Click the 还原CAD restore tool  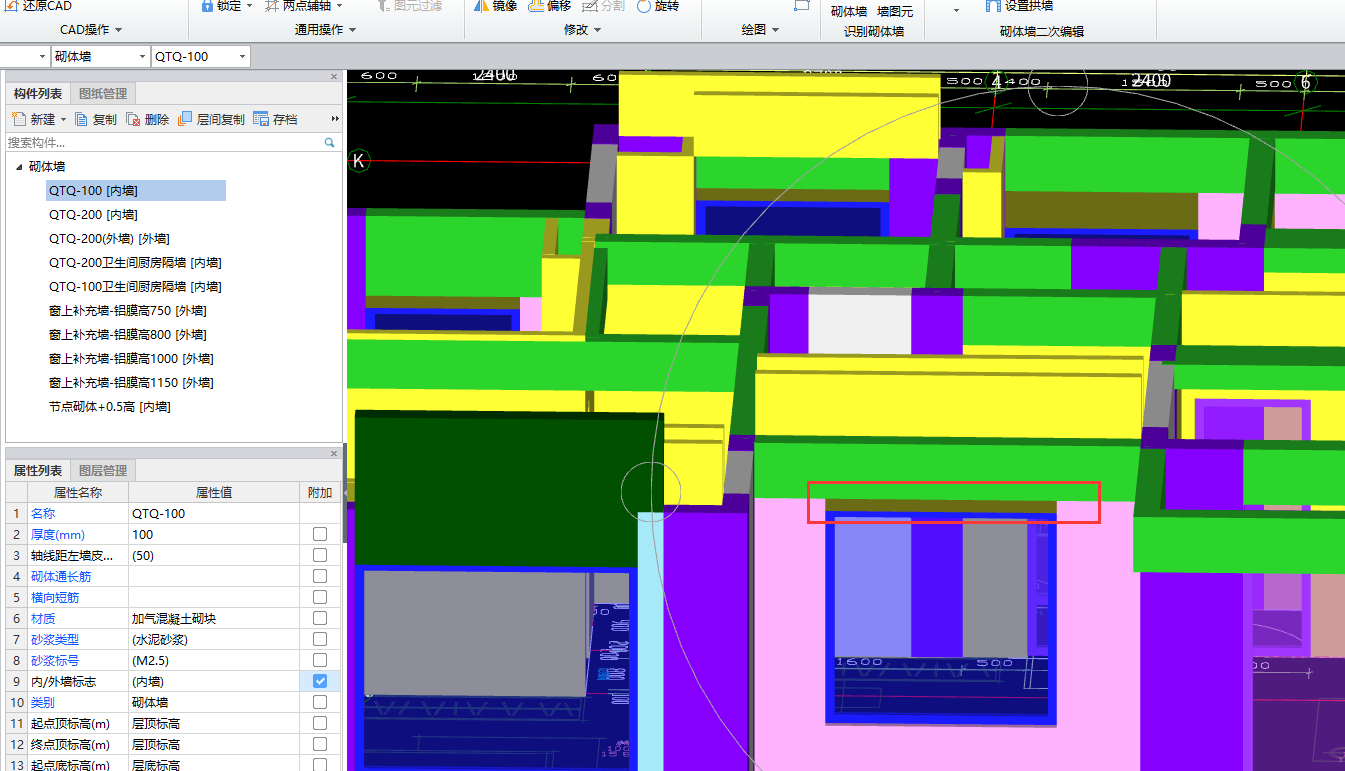point(39,6)
